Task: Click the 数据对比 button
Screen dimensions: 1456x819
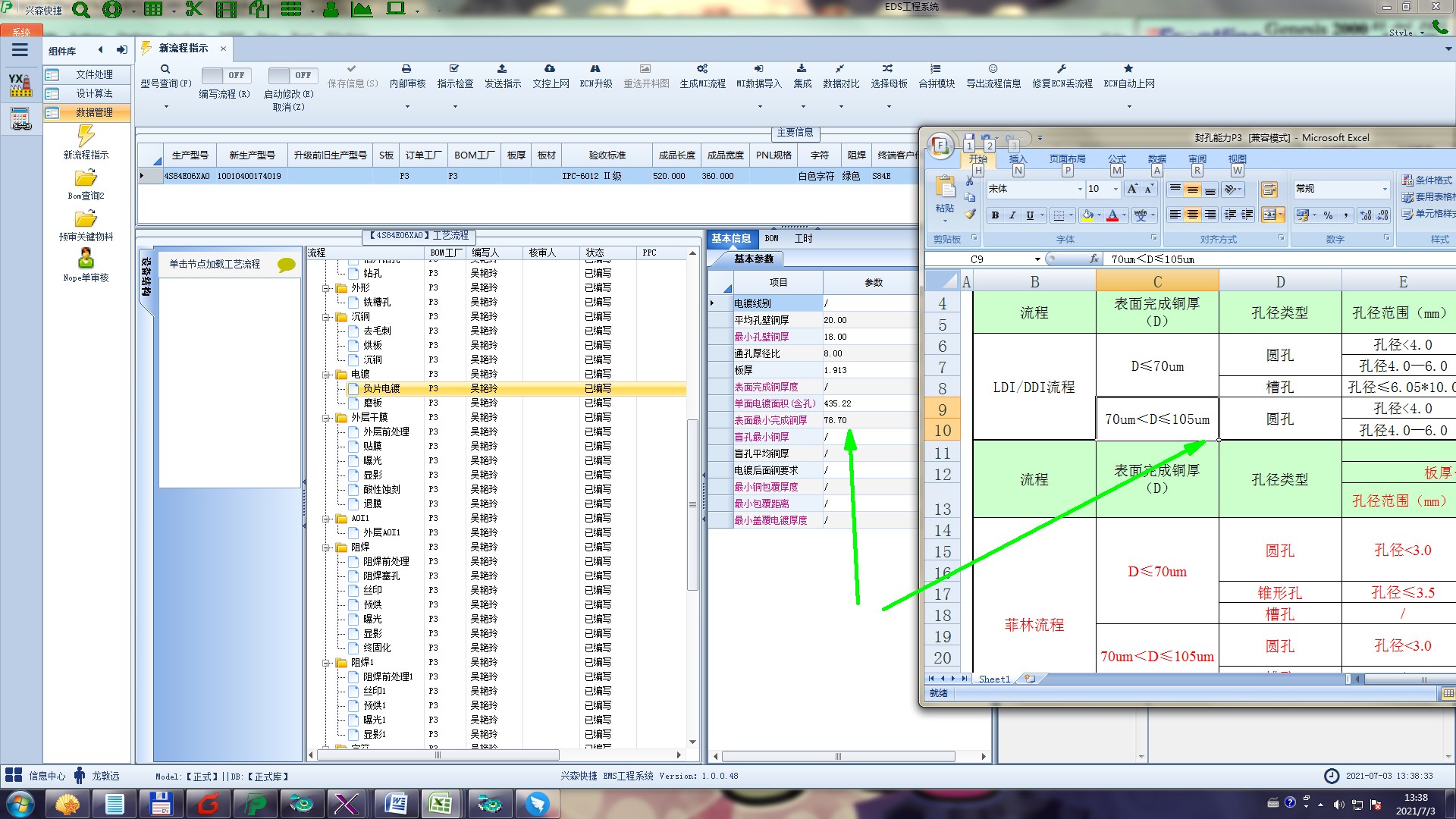Action: point(840,77)
